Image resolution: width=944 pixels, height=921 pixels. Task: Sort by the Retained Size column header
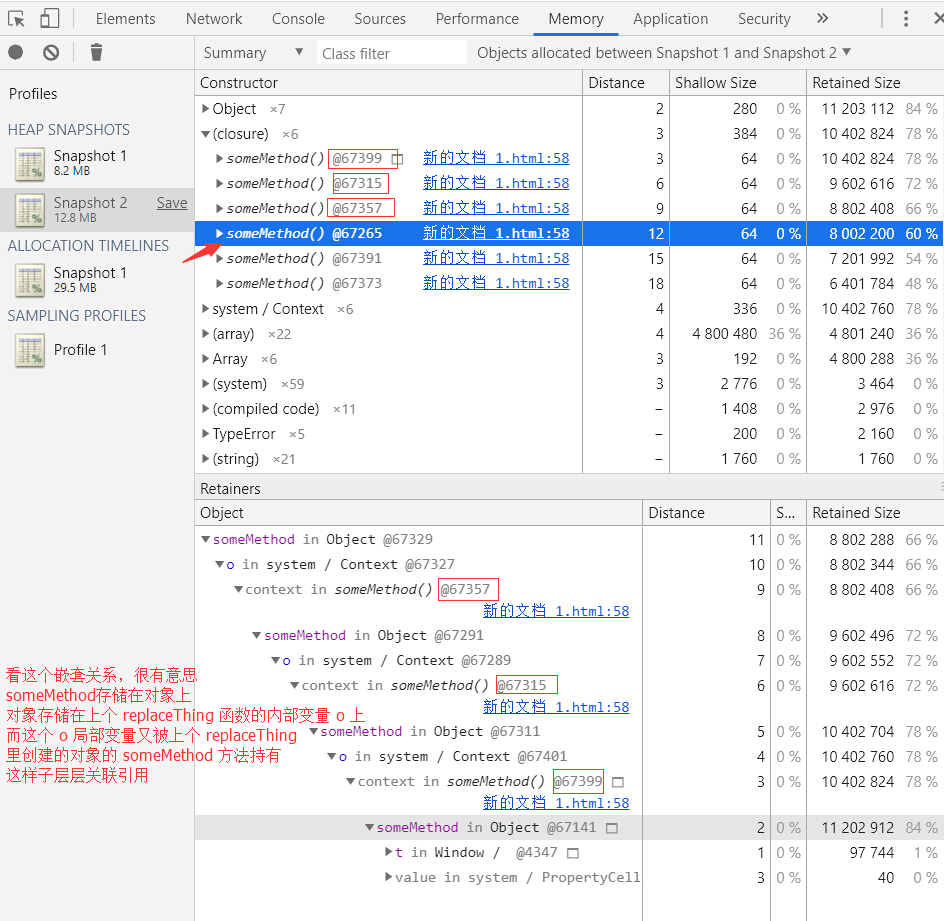[856, 83]
